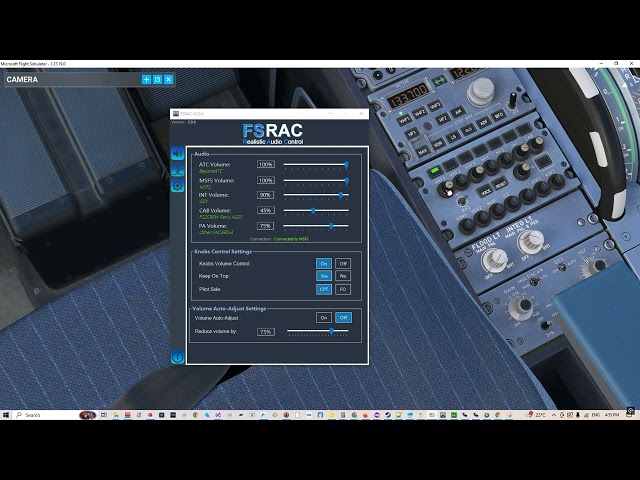Viewport: 640px width, 480px height.
Task: Close the CAMERA panel with its X icon
Action: click(x=169, y=80)
